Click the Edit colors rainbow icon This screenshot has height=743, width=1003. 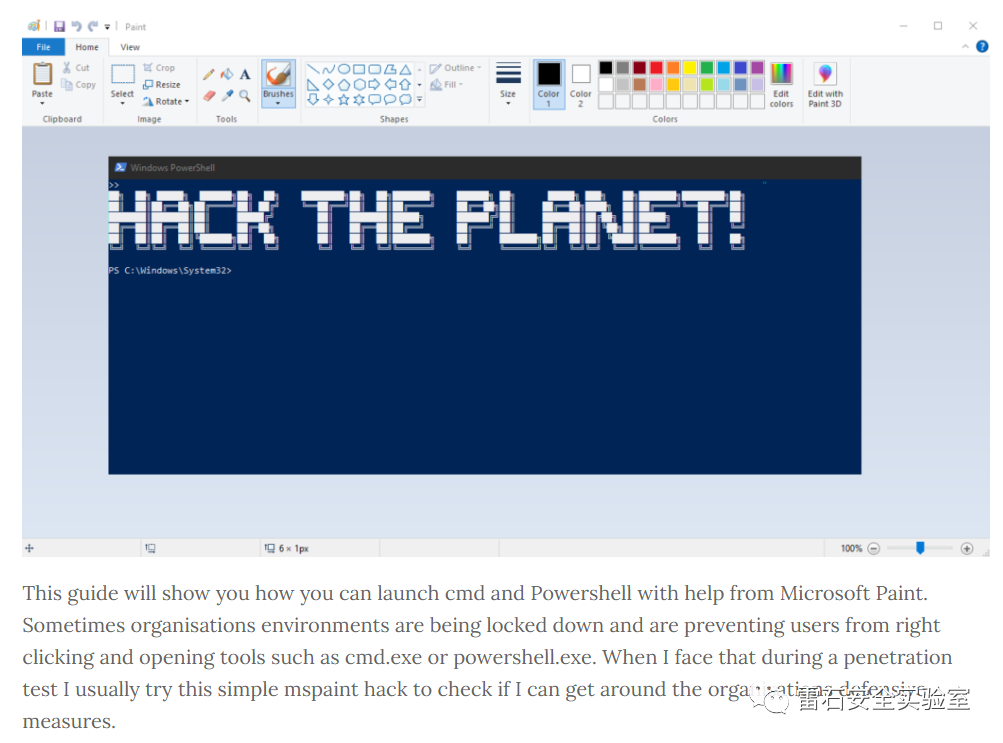[781, 74]
